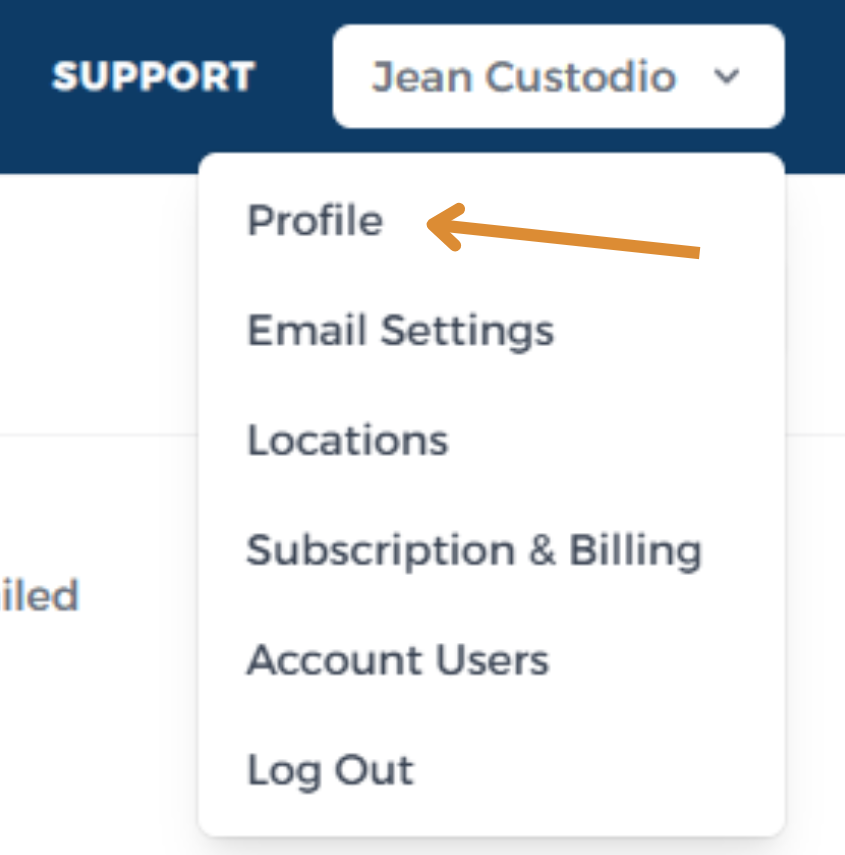
Task: Toggle the Jean Custodio user dropdown
Action: pos(559,76)
